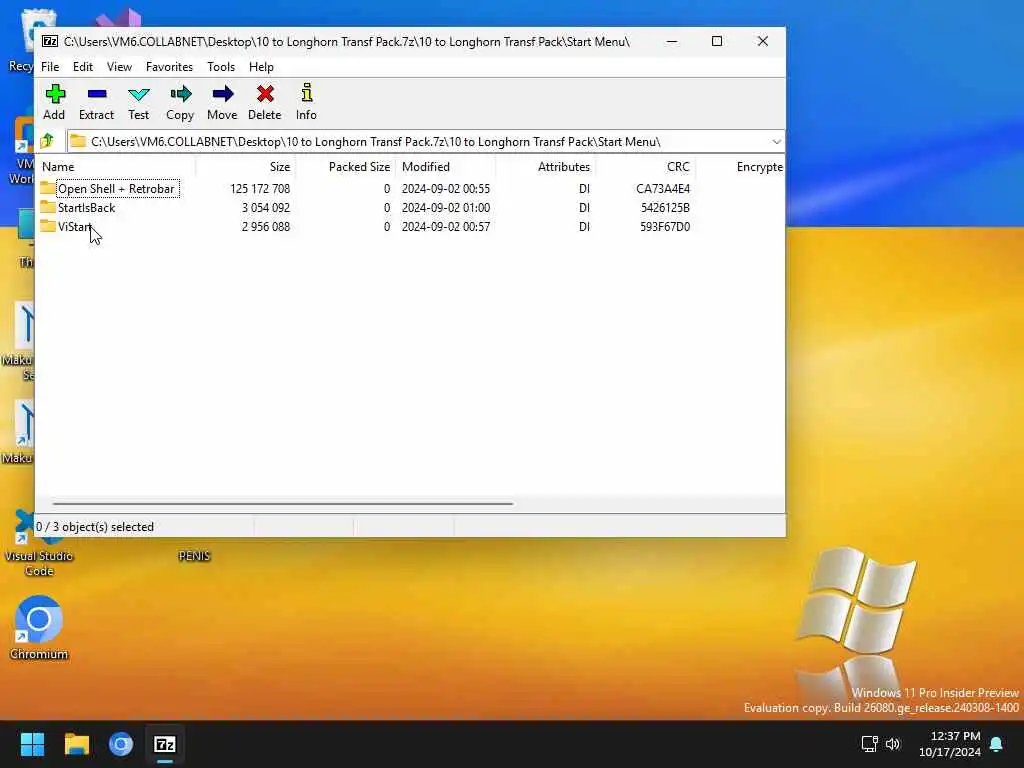Click the 7z icon in title bar
1024x768 pixels.
[50, 41]
